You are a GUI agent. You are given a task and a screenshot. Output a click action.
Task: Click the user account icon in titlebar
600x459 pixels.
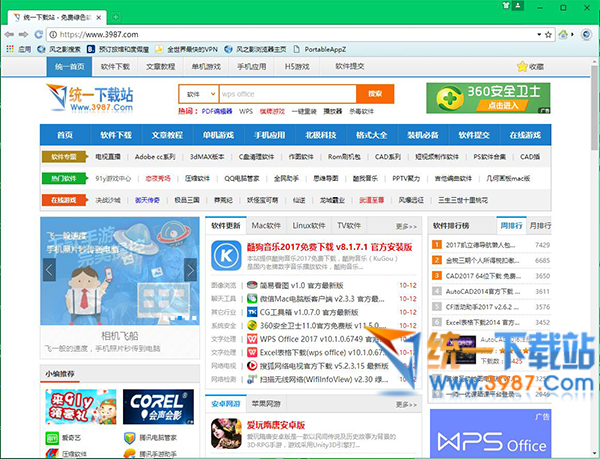click(518, 5)
